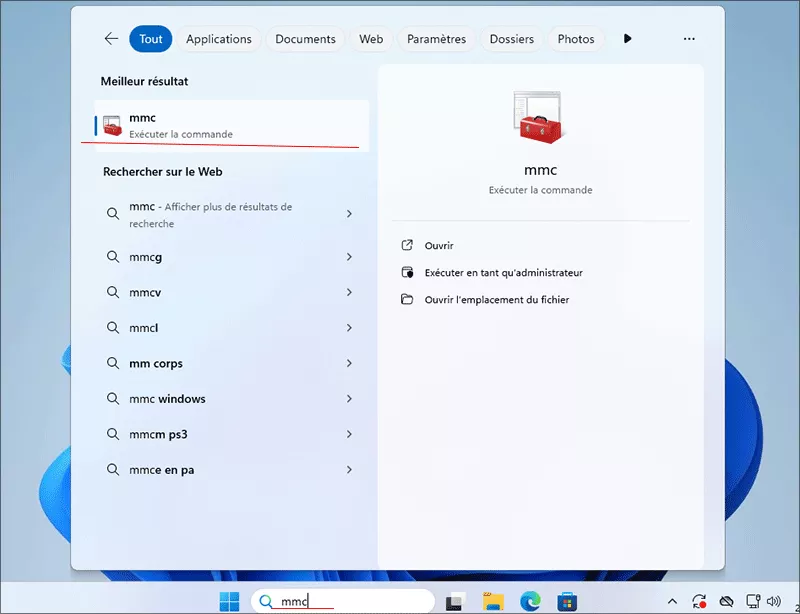The image size is (800, 614).
Task: Click 'Ouvrir l'emplacement du fichier'
Action: point(496,299)
